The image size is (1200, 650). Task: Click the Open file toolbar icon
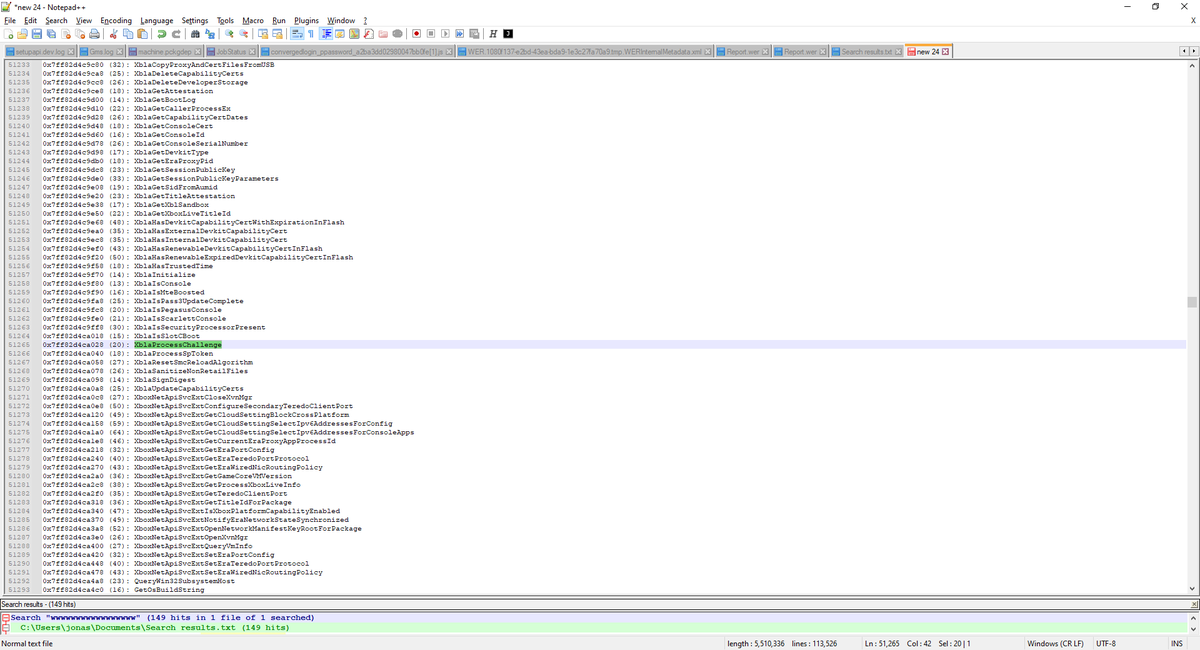pyautogui.click(x=23, y=34)
